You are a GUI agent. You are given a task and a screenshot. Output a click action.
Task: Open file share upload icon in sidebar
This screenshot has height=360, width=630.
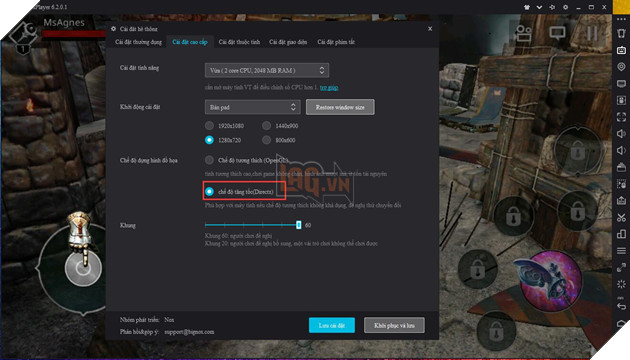pos(621,200)
